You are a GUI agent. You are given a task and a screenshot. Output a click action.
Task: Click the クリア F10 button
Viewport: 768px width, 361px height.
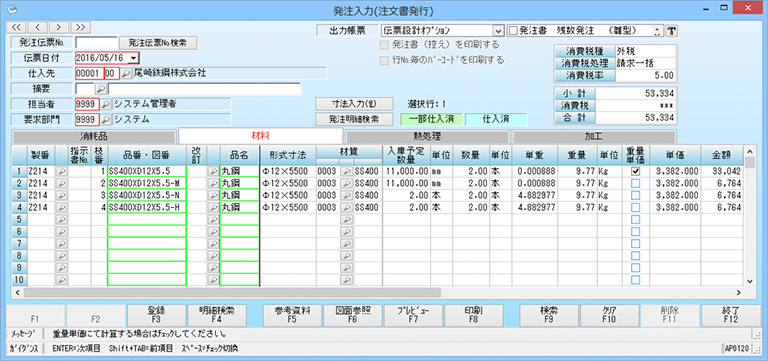tap(609, 314)
